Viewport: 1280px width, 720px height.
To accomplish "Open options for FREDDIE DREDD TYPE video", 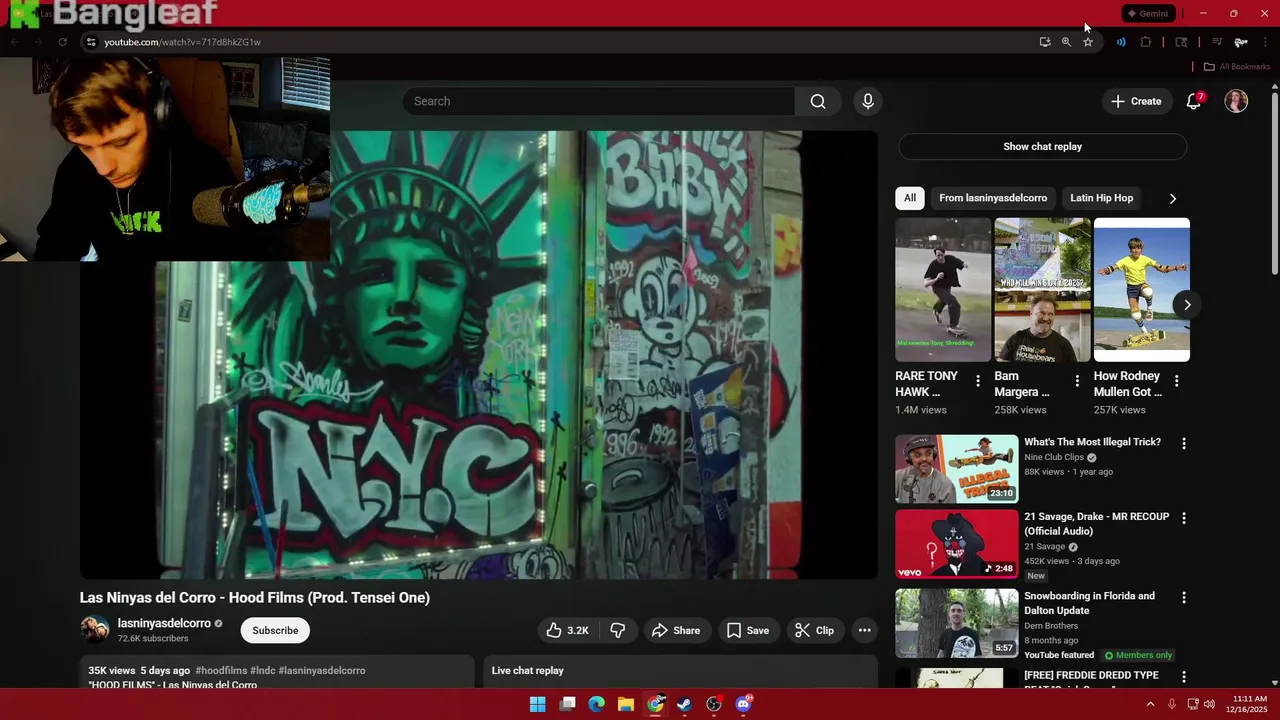I will (x=1184, y=677).
